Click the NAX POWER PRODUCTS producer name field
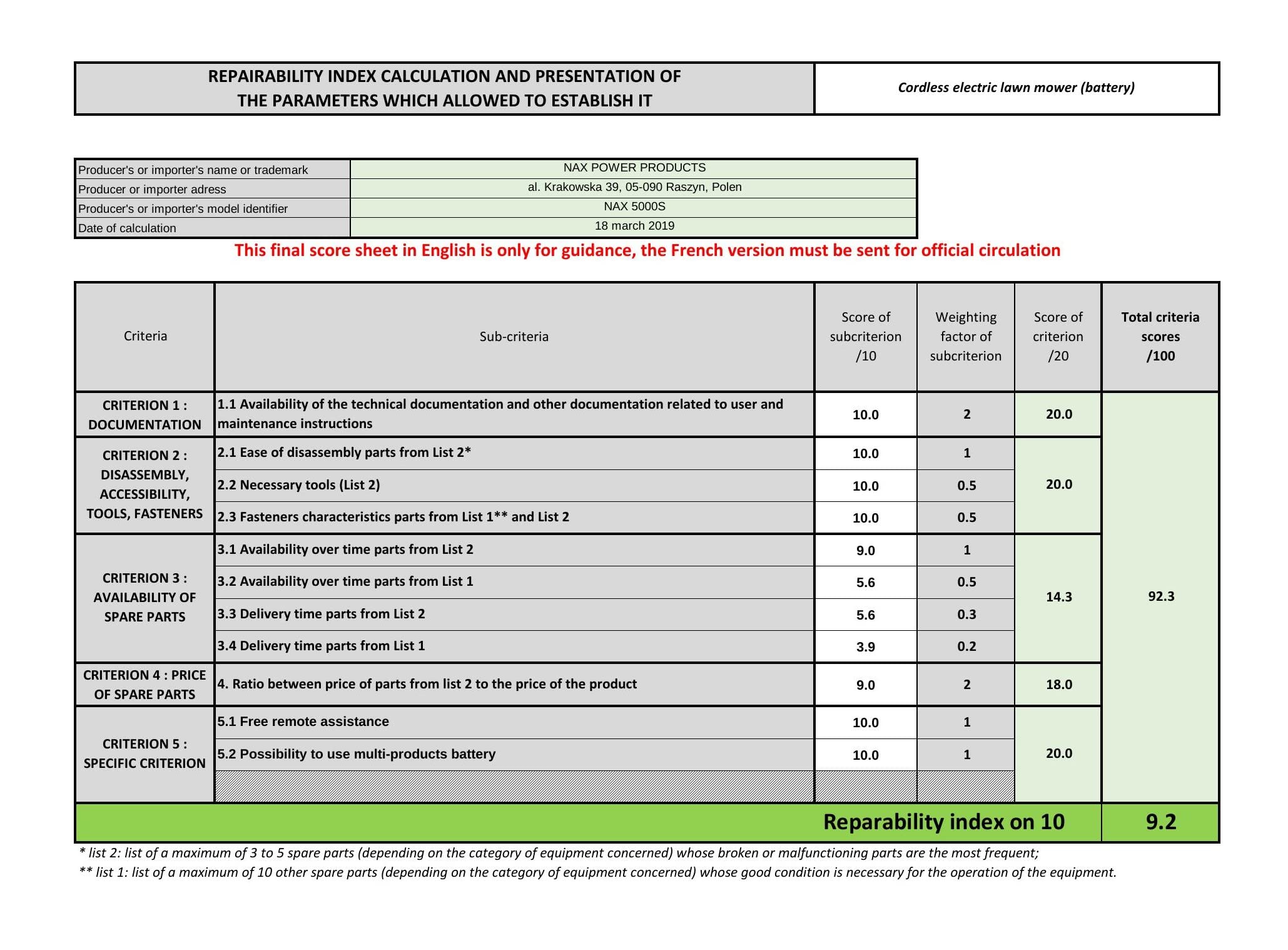1288x950 pixels. (633, 168)
